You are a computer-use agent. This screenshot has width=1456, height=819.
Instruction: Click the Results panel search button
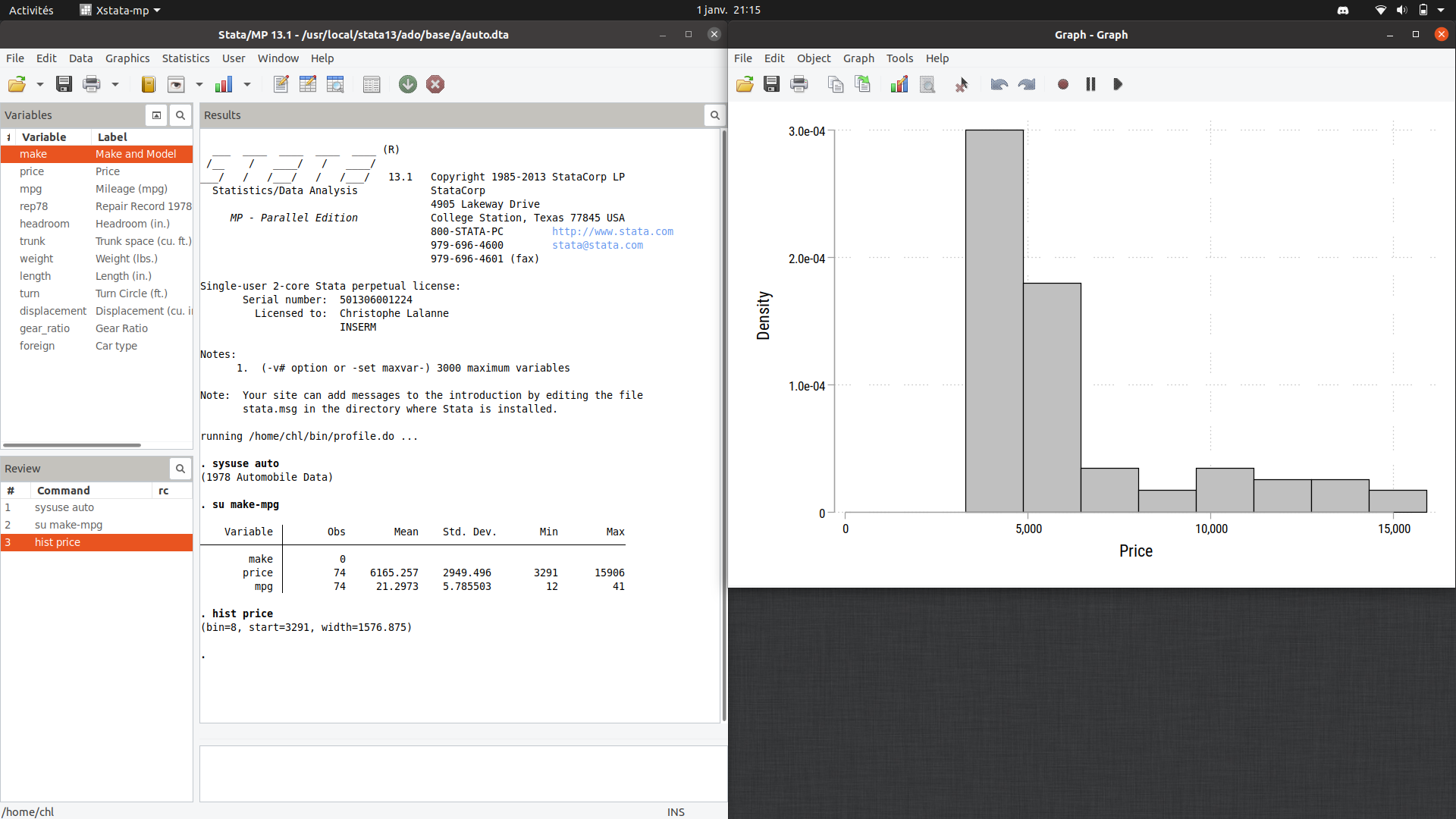coord(714,115)
